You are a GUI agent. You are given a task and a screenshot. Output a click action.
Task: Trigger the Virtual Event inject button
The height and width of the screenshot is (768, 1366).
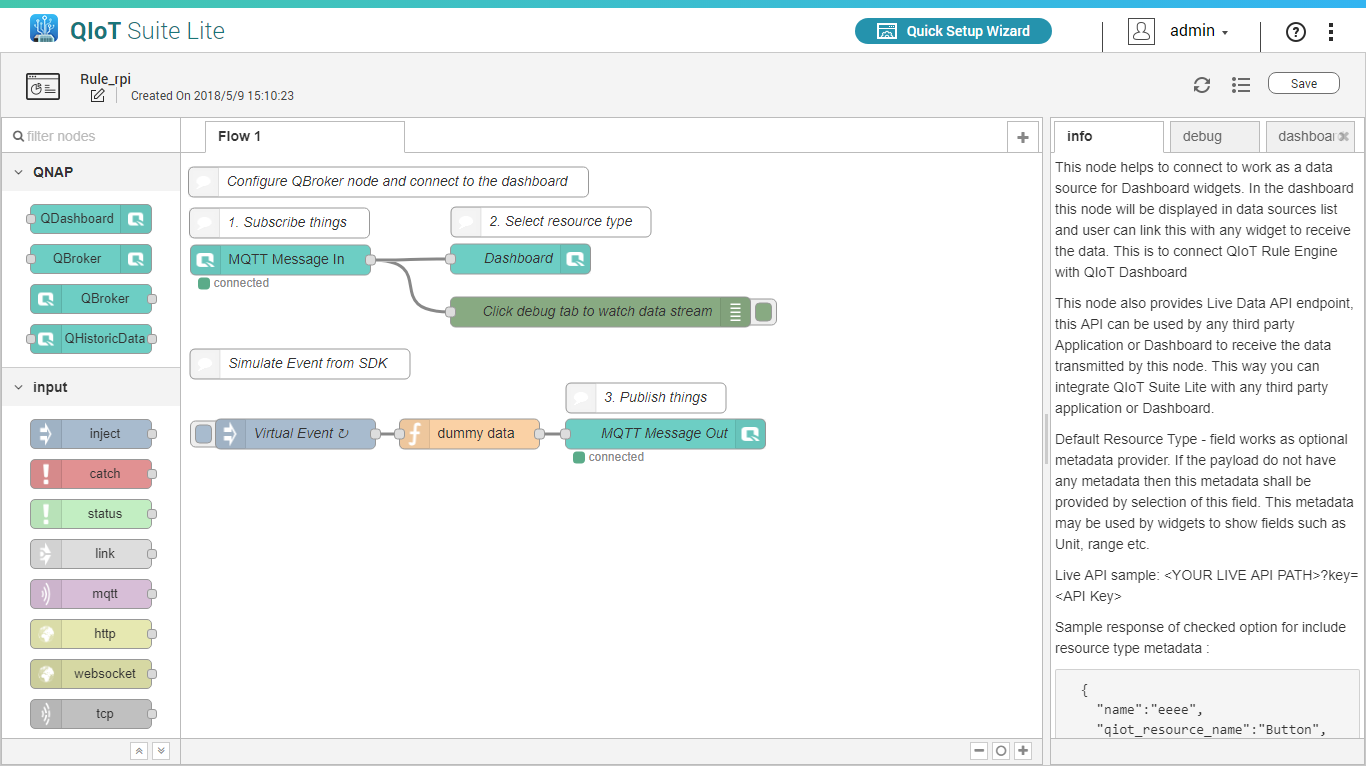203,434
